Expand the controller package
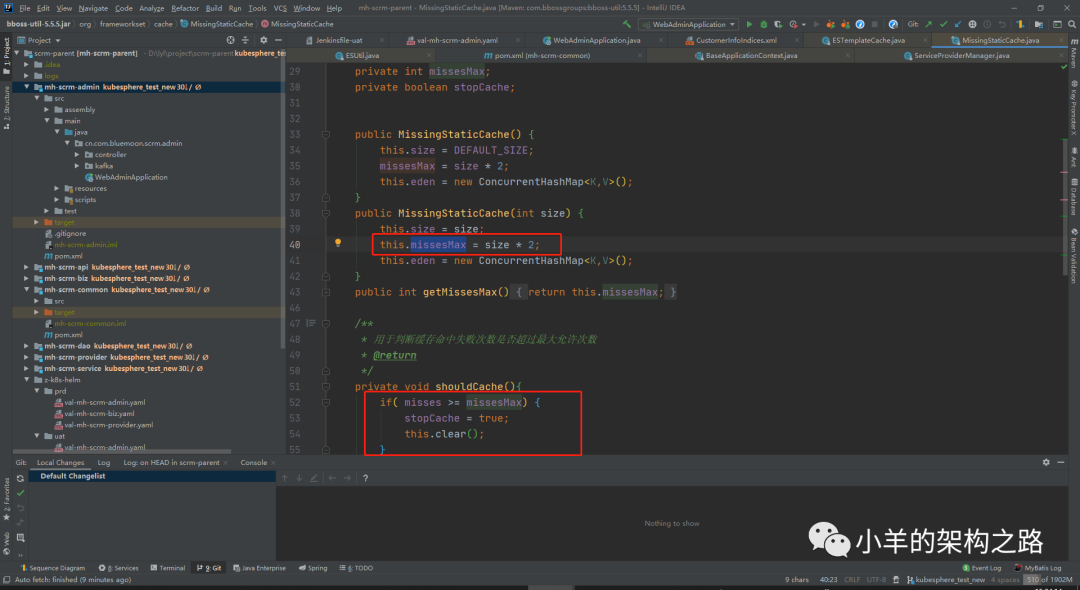The image size is (1080, 590). tap(77, 155)
